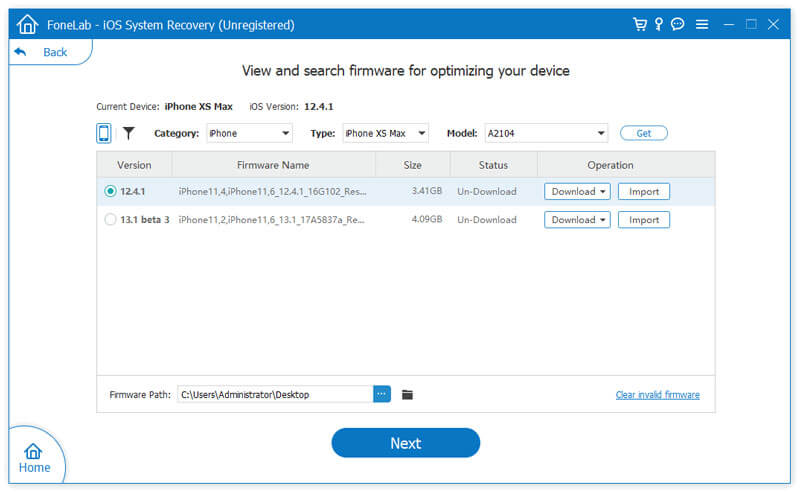Open the Model dropdown showing A2104
Screen dimensions: 800x493
pyautogui.click(x=546, y=133)
